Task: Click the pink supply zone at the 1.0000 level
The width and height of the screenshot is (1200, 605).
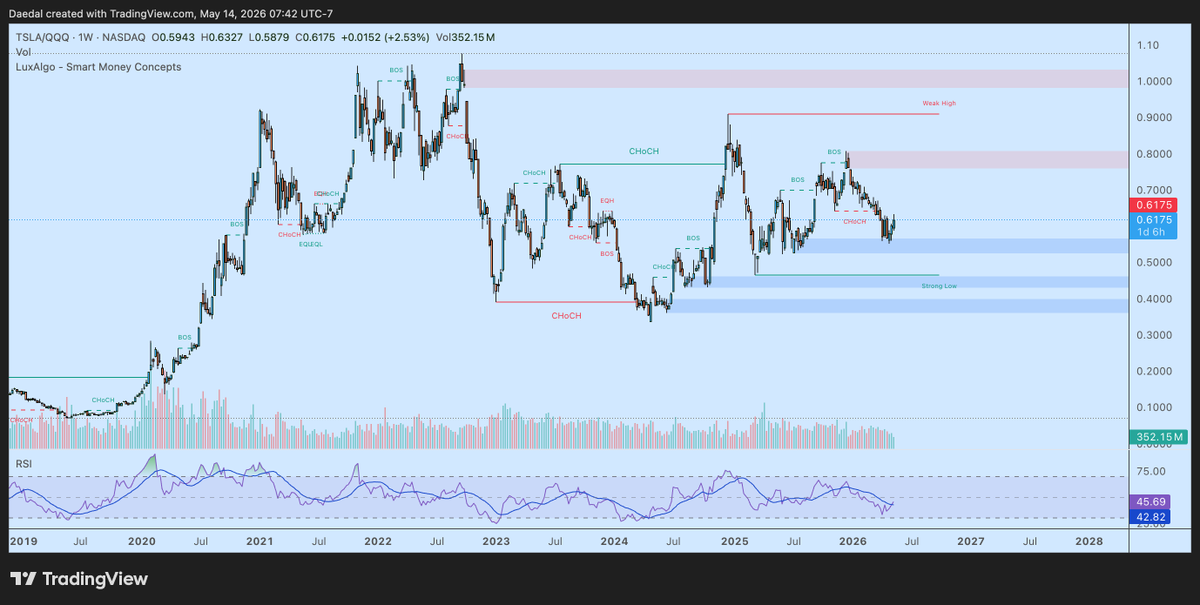Action: coord(795,78)
